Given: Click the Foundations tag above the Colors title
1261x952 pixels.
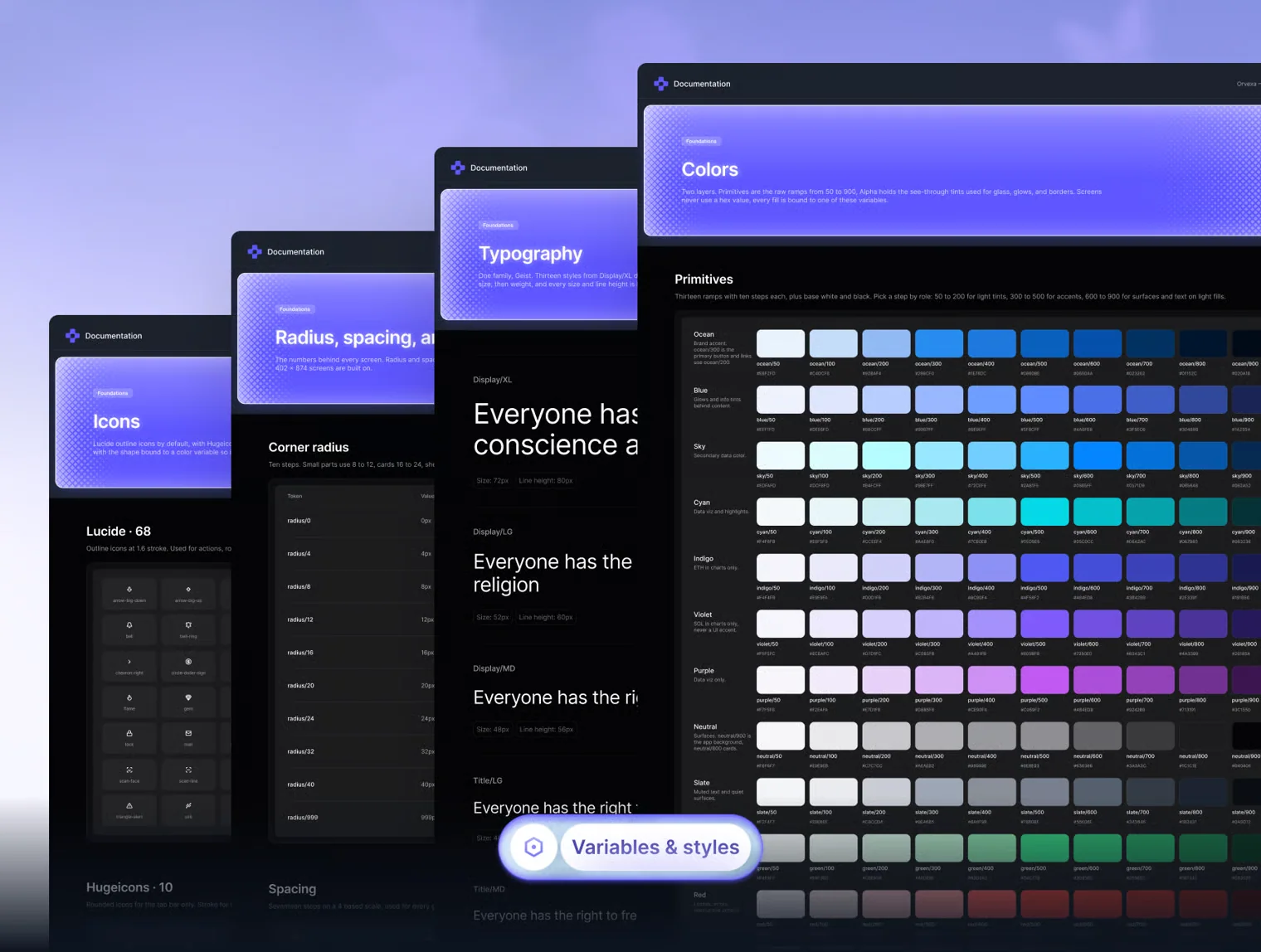Looking at the screenshot, I should coord(701,141).
